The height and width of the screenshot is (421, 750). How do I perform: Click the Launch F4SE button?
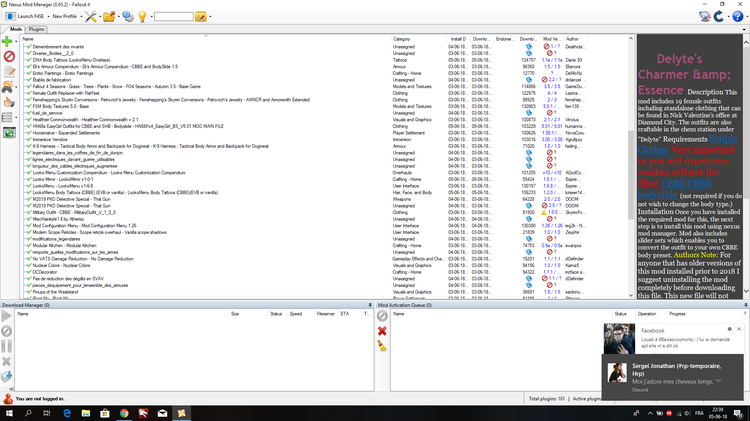pyautogui.click(x=25, y=17)
